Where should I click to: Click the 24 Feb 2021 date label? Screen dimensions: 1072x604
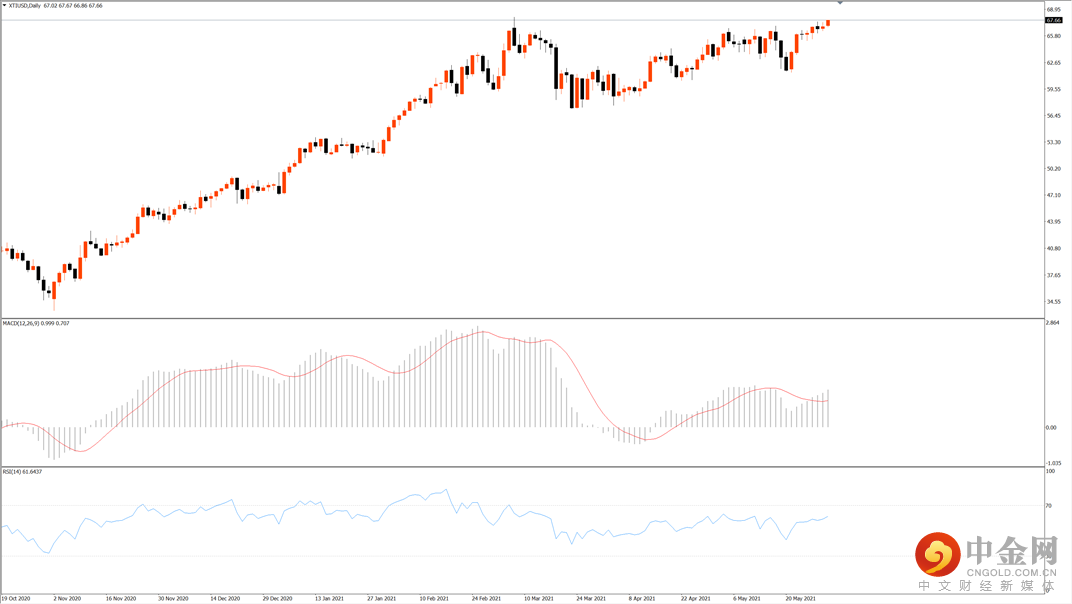tap(486, 599)
